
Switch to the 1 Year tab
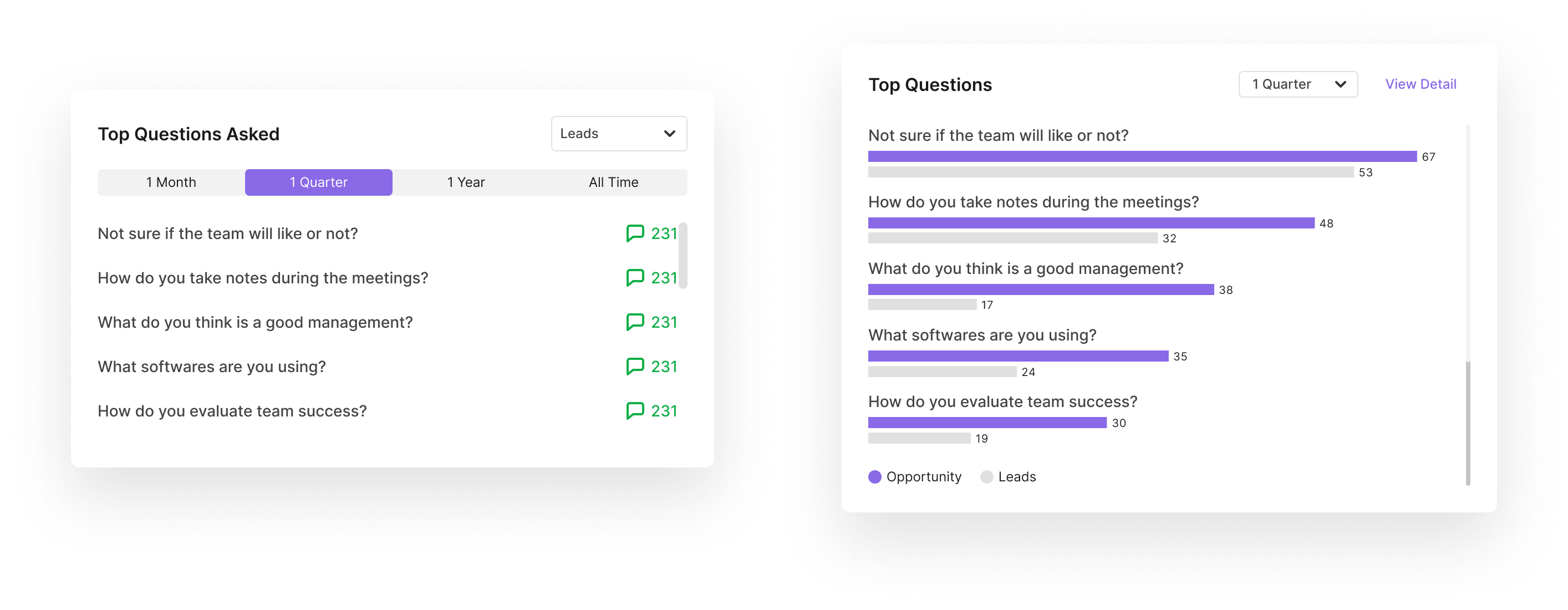(466, 182)
